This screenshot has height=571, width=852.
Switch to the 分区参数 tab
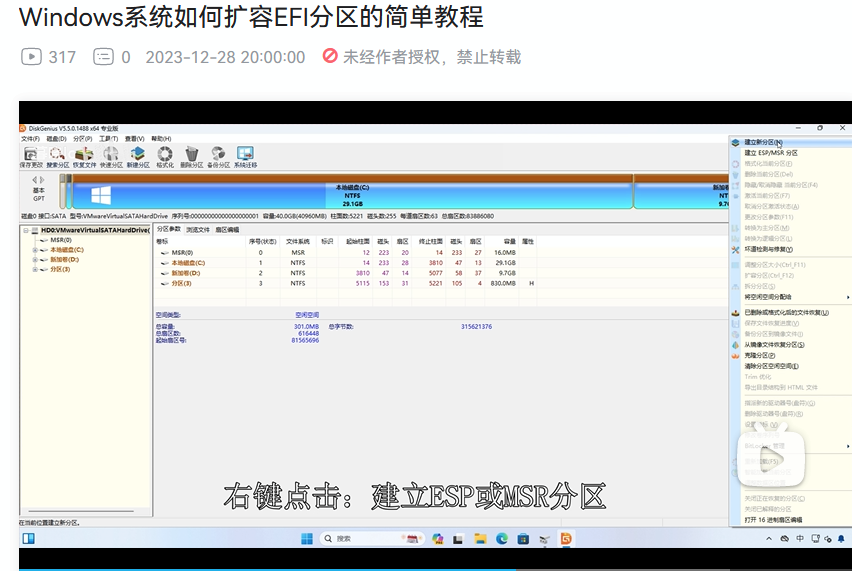click(x=169, y=229)
